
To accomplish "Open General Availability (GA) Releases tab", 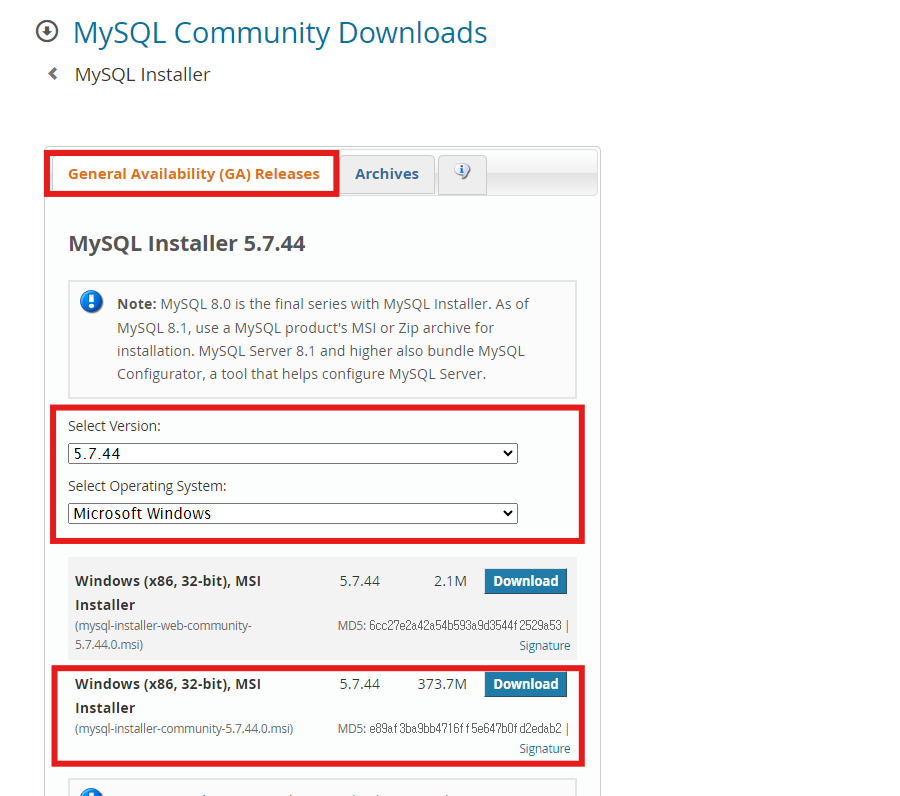I will (x=193, y=174).
